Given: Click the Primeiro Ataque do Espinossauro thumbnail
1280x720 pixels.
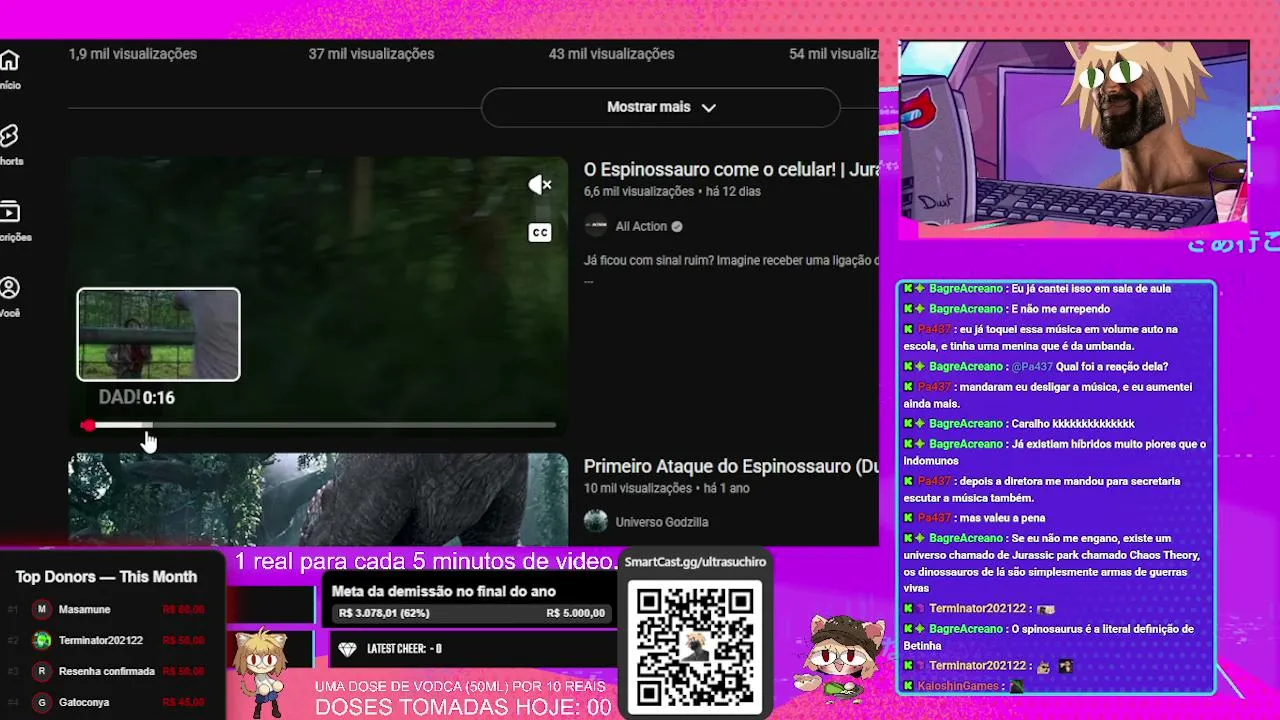Looking at the screenshot, I should click(318, 499).
